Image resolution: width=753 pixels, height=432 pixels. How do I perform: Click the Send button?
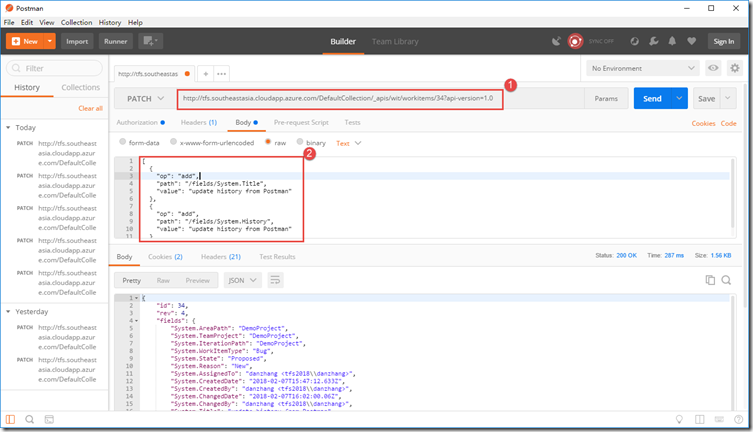652,98
